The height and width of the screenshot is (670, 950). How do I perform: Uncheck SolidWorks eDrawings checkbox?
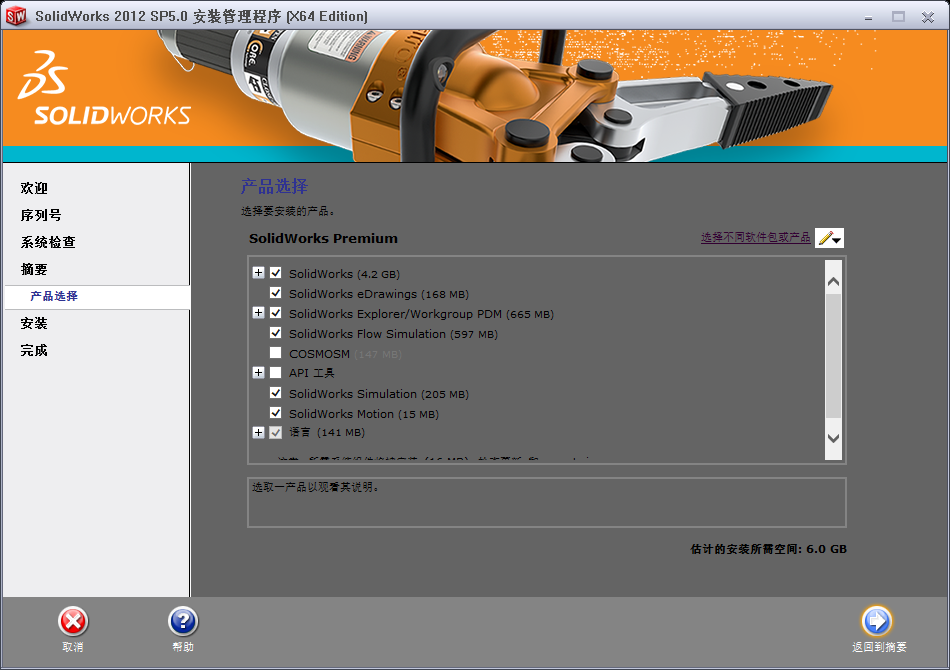[276, 293]
